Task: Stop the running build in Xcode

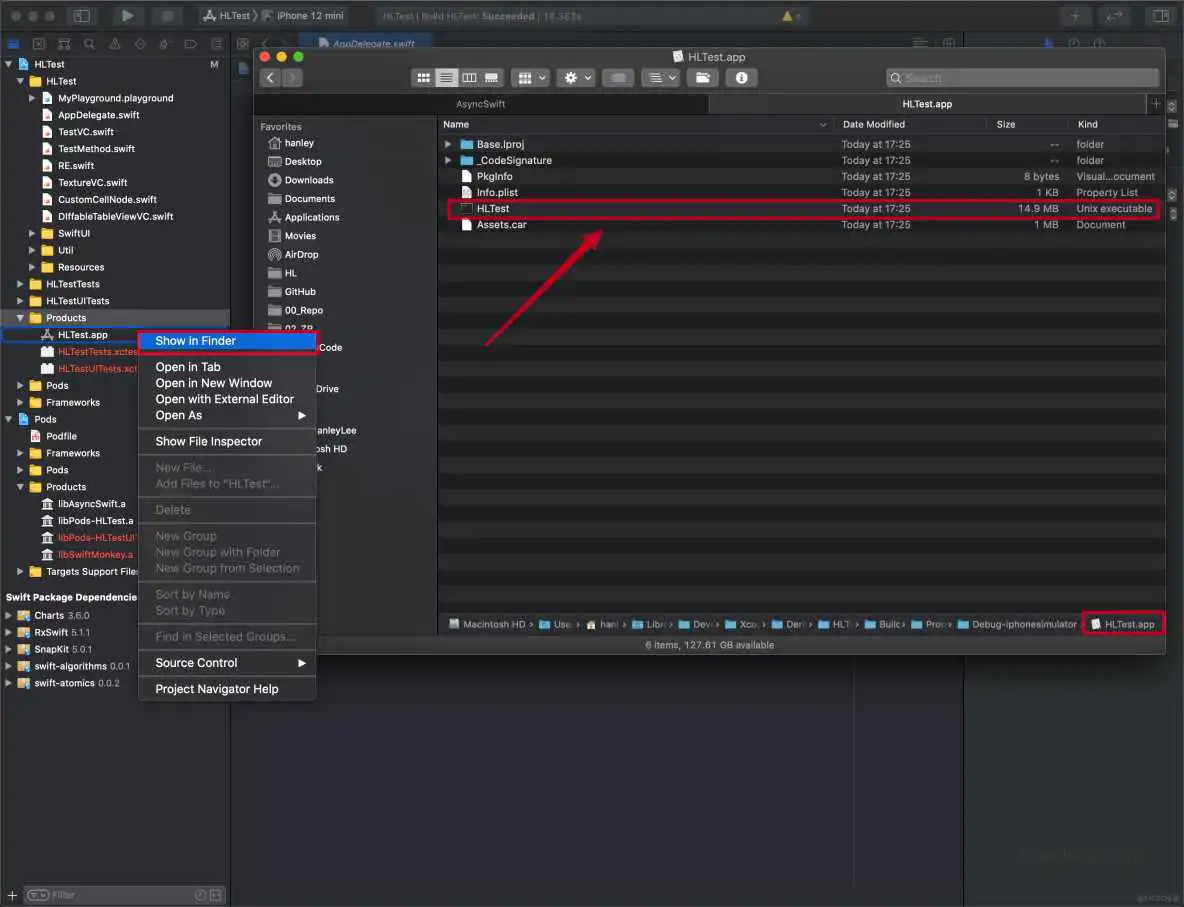Action: (168, 15)
